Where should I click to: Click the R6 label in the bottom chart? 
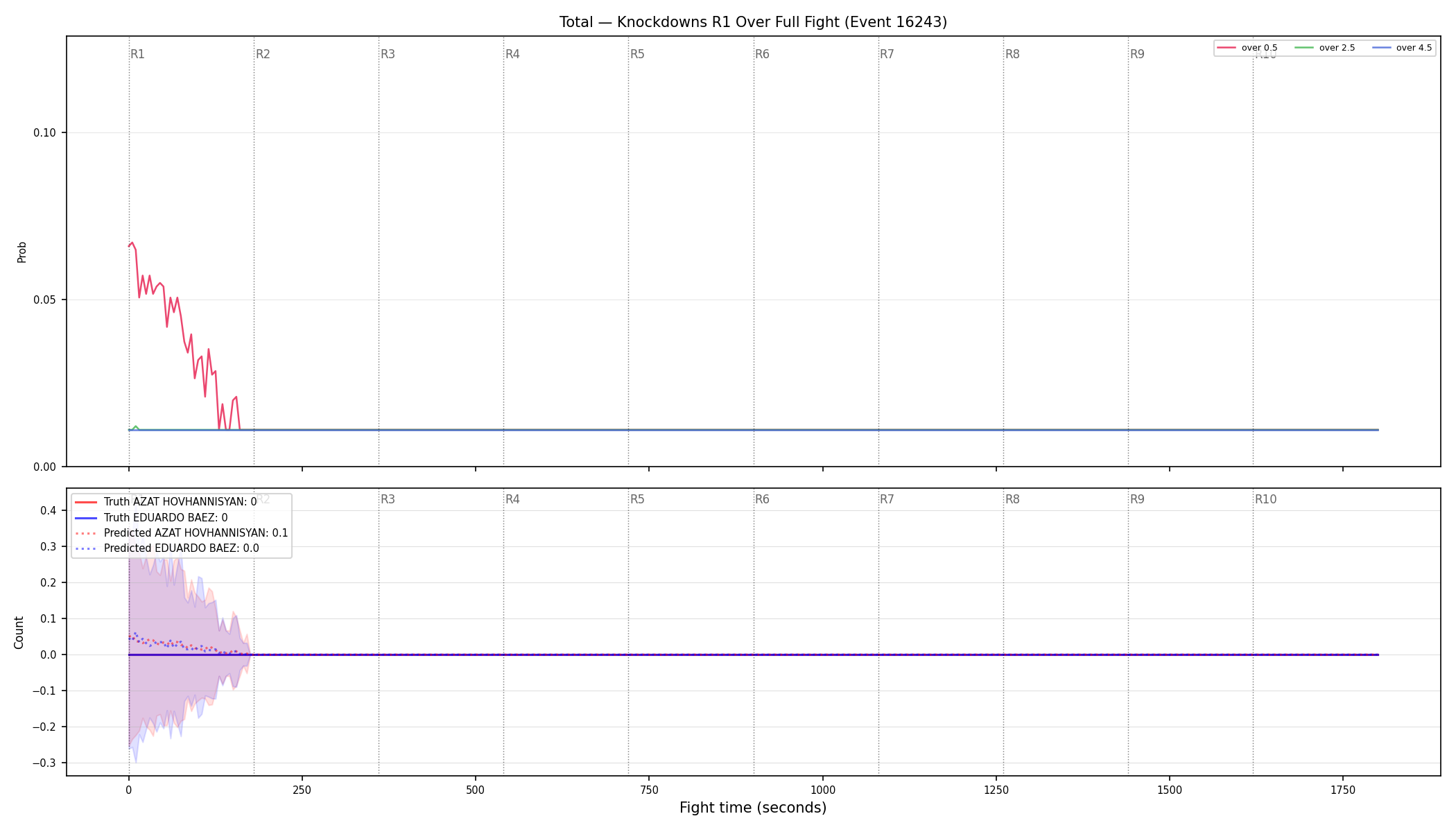[762, 499]
